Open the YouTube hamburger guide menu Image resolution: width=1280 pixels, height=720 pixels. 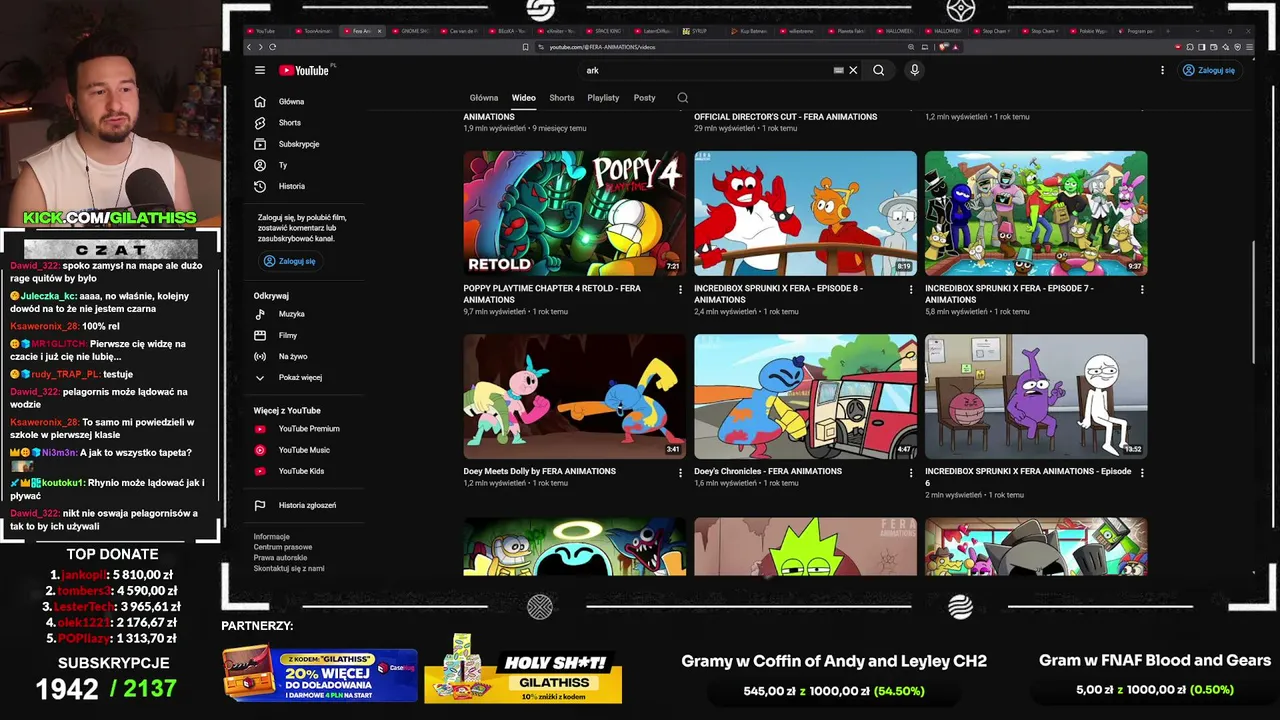260,70
